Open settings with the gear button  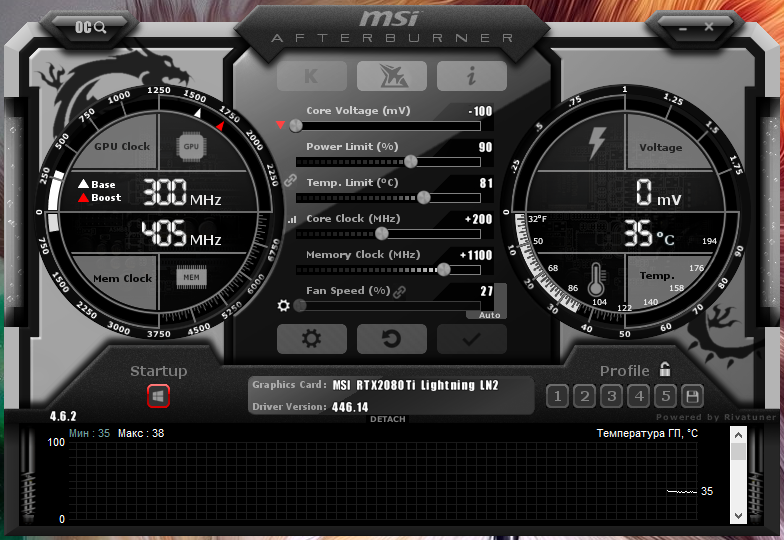tap(312, 338)
